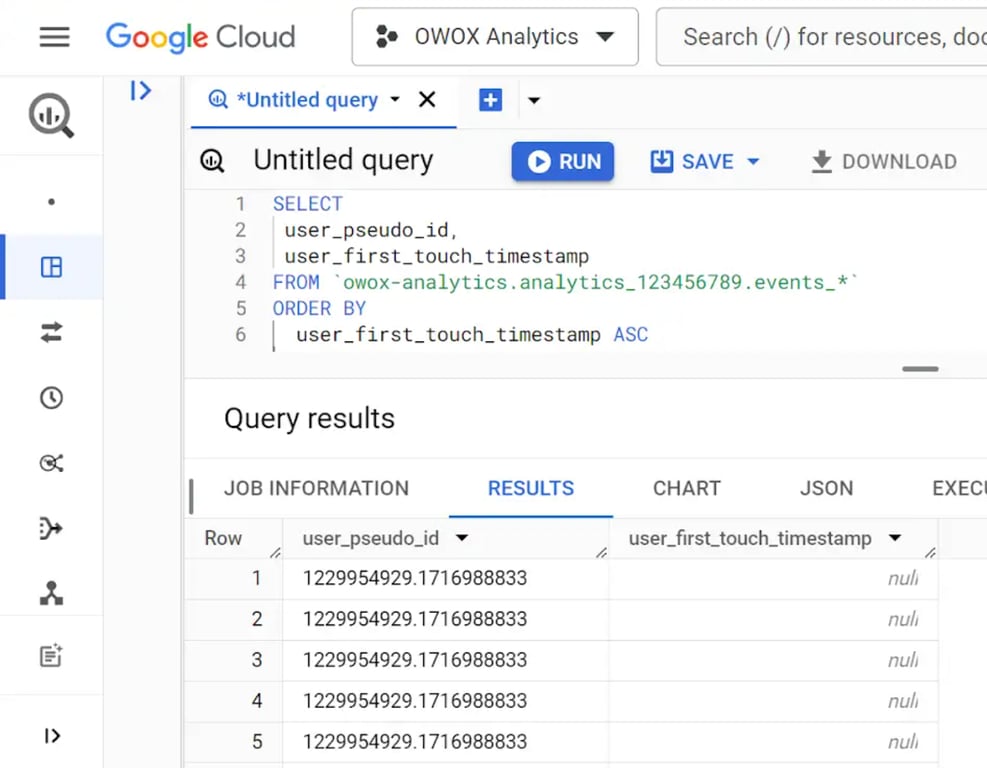
Task: Select user_pseudo_id value in row 3
Action: (x=415, y=660)
